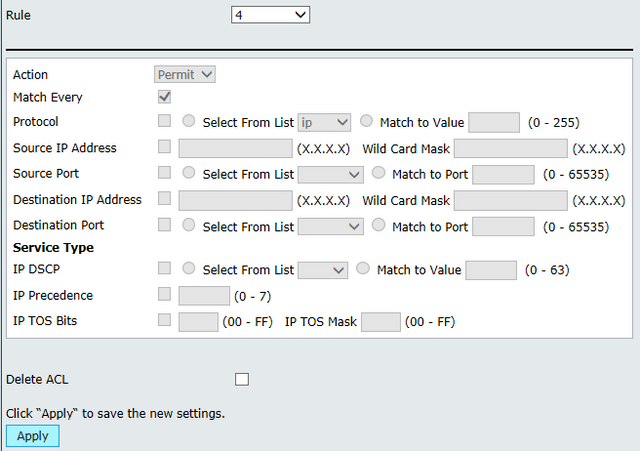
Task: Select Protocol Match to Value radio button
Action: pyautogui.click(x=366, y=121)
